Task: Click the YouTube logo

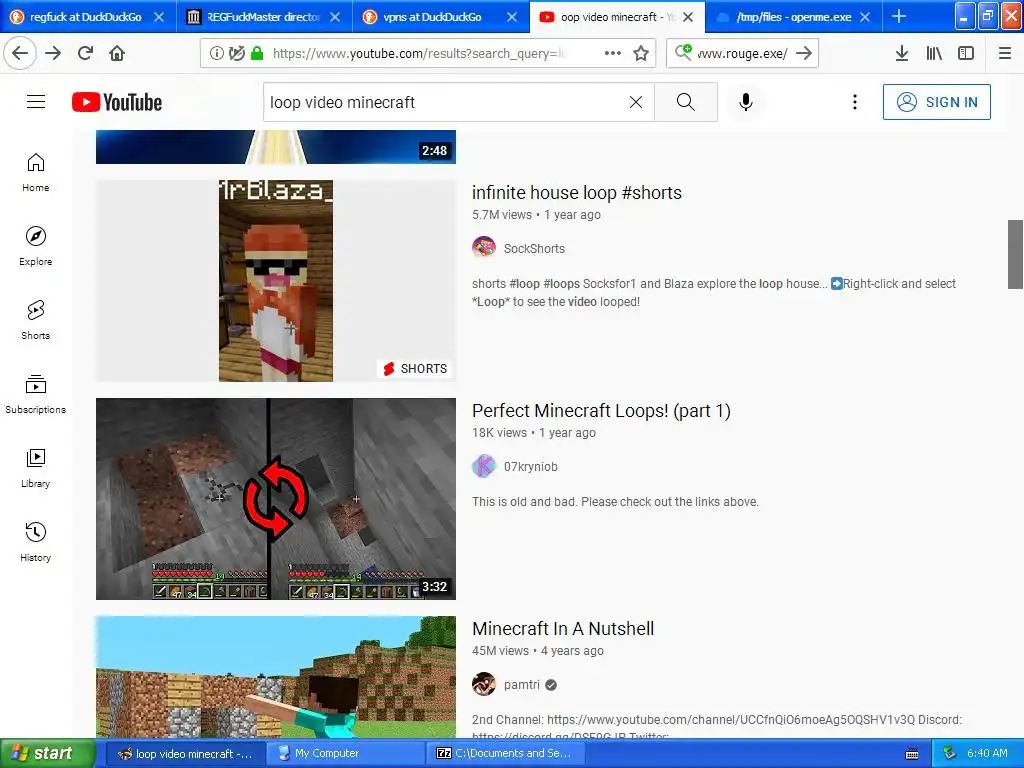Action: [x=117, y=102]
